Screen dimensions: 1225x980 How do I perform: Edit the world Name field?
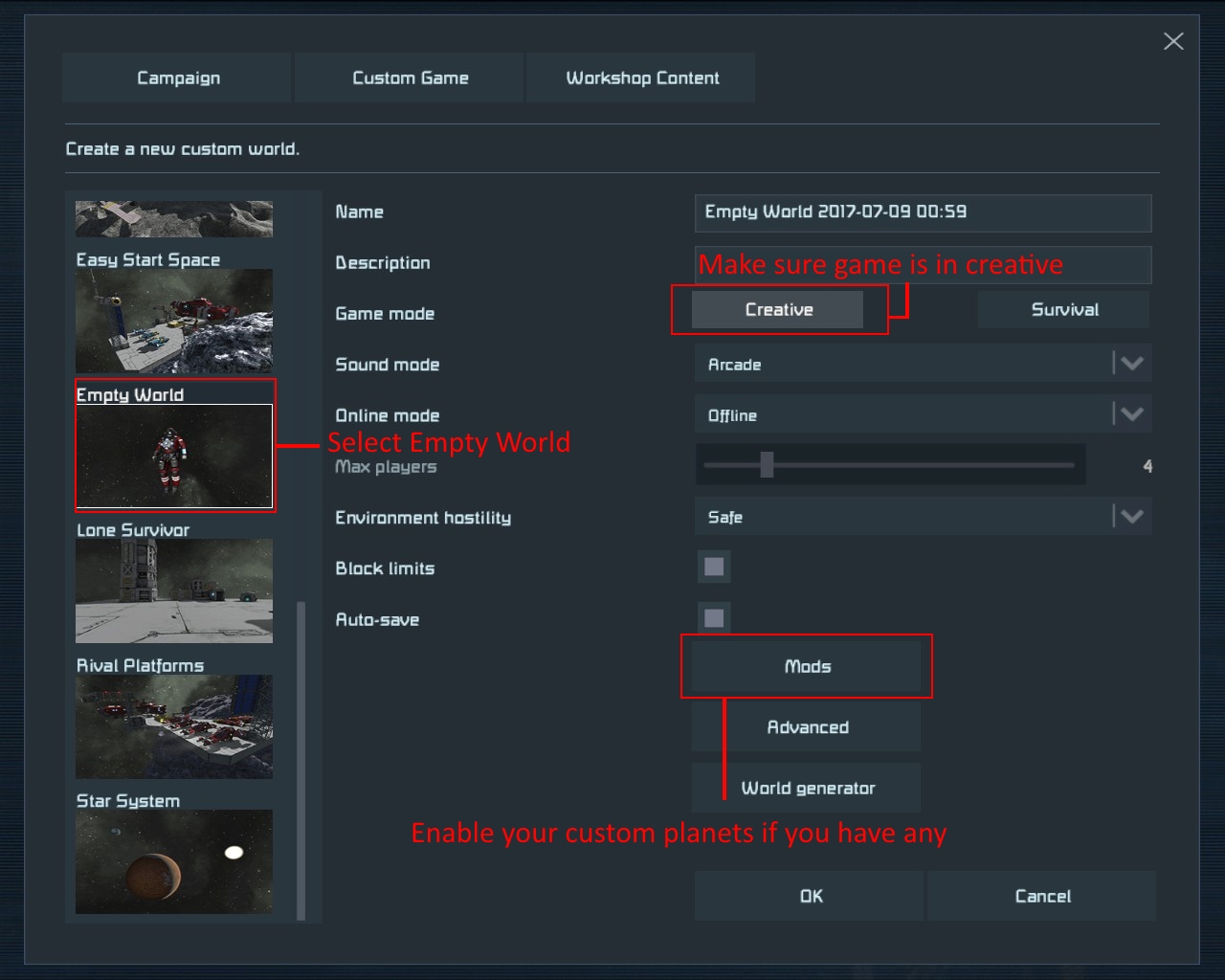pyautogui.click(x=923, y=212)
